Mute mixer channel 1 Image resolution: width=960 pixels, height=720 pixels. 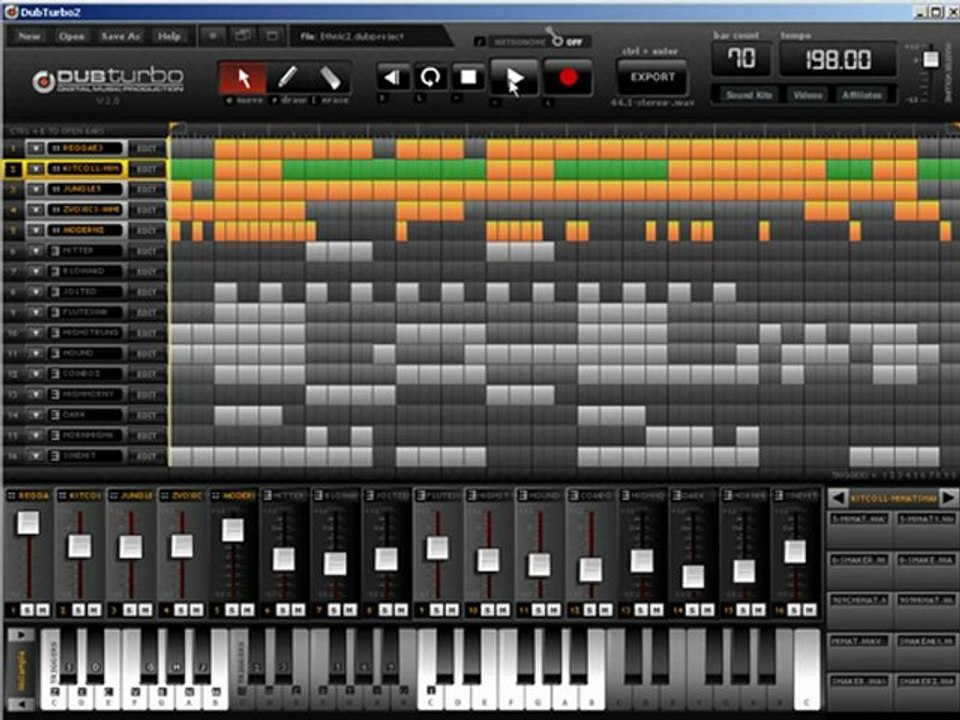pyautogui.click(x=42, y=610)
